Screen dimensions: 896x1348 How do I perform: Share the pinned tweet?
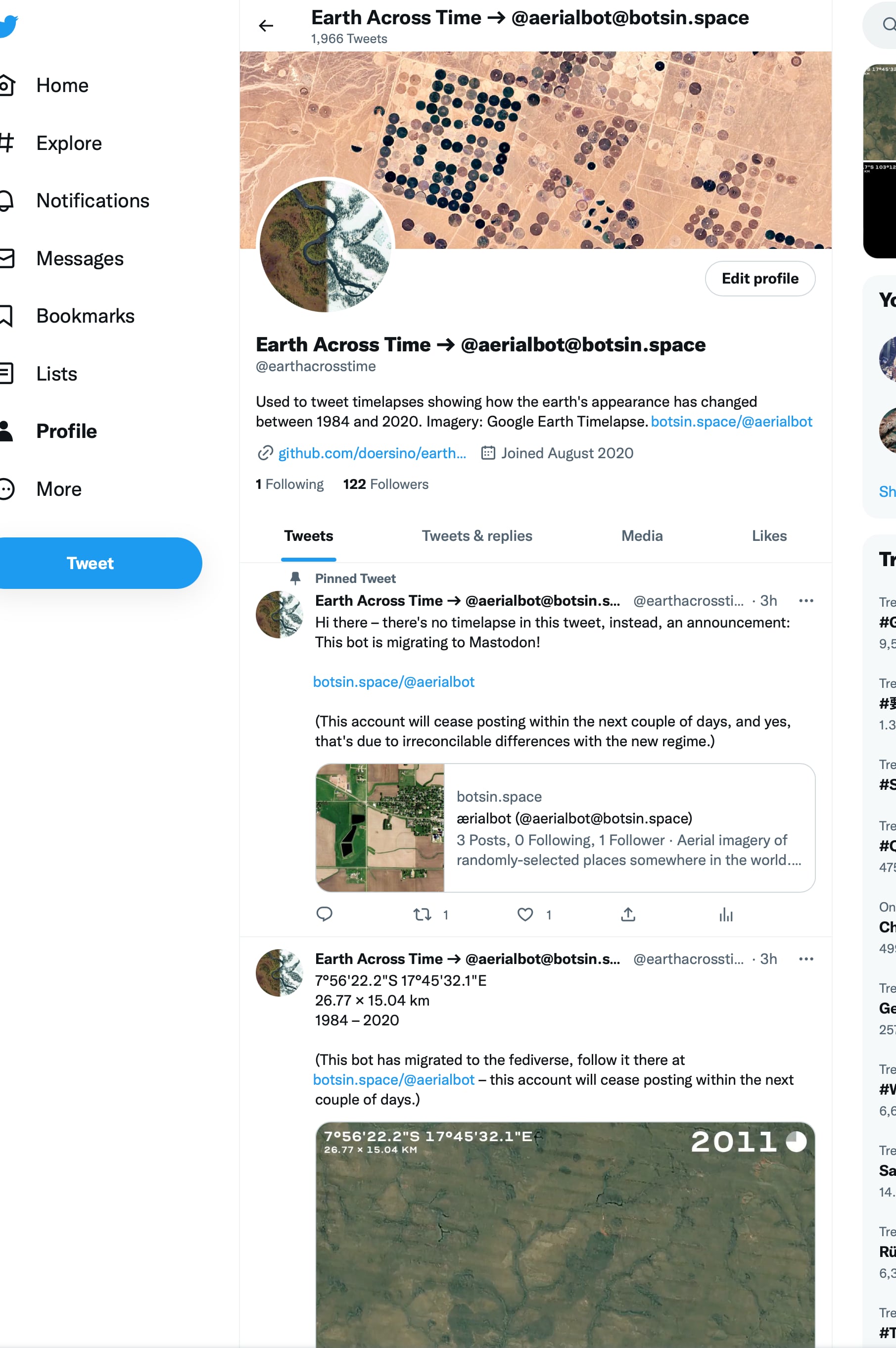(627, 915)
